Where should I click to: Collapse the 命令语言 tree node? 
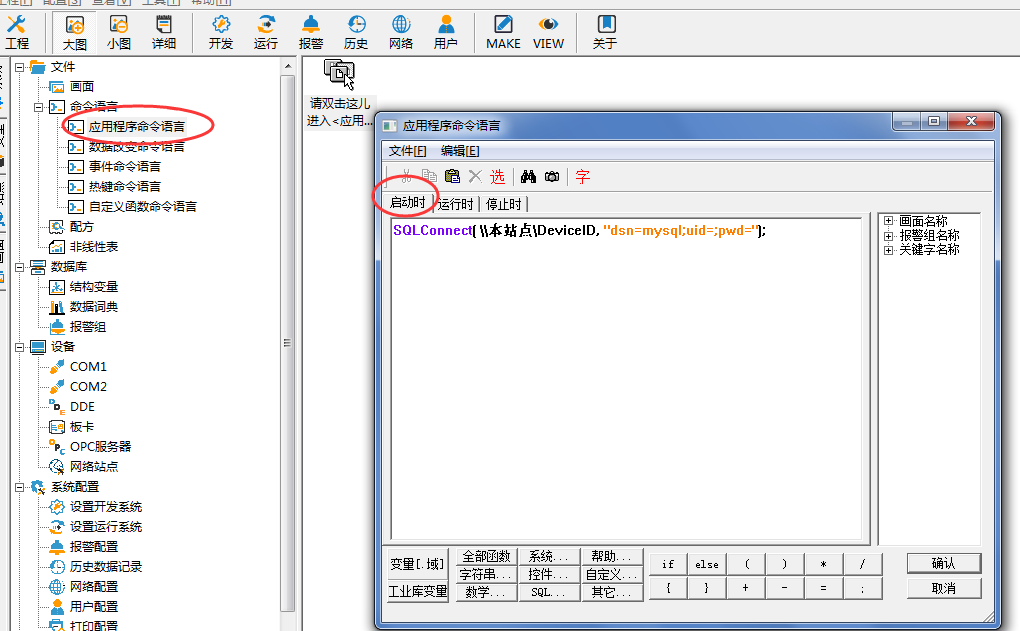[x=38, y=107]
